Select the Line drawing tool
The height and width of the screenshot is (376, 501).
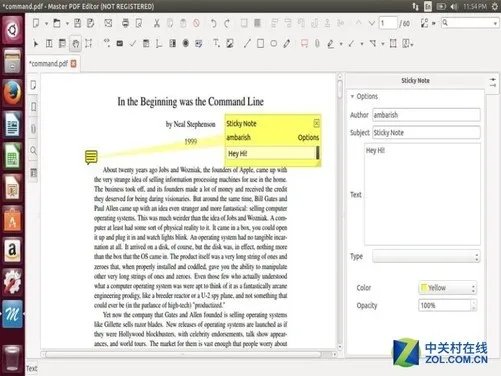click(247, 43)
